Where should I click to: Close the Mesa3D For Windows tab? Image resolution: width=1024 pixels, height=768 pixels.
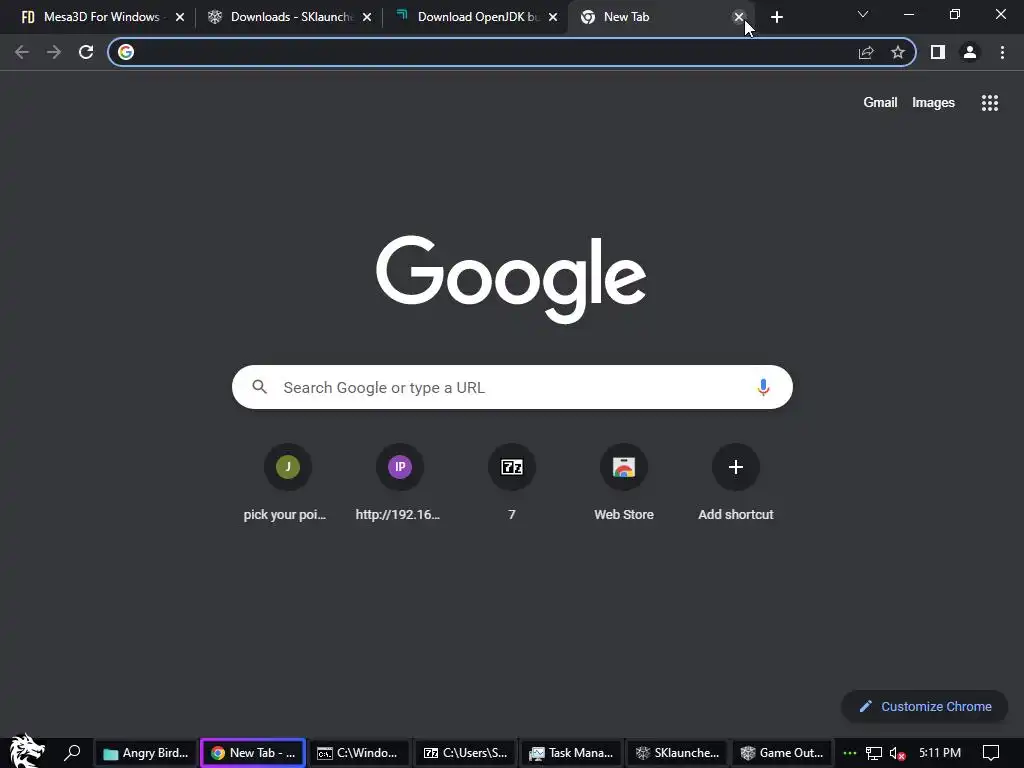pos(180,17)
